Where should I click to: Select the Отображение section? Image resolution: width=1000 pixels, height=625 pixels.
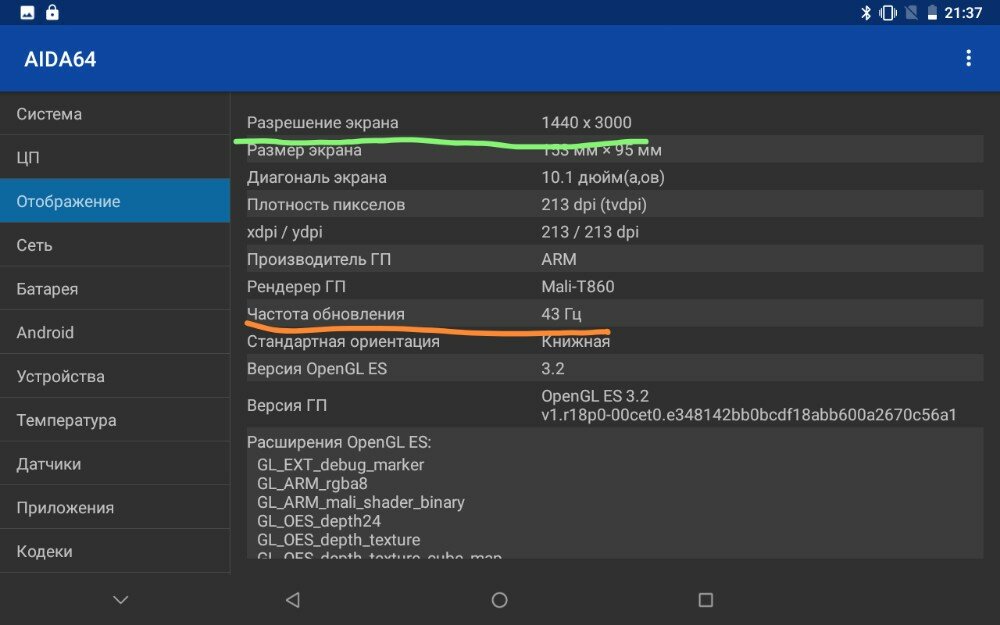pos(115,201)
